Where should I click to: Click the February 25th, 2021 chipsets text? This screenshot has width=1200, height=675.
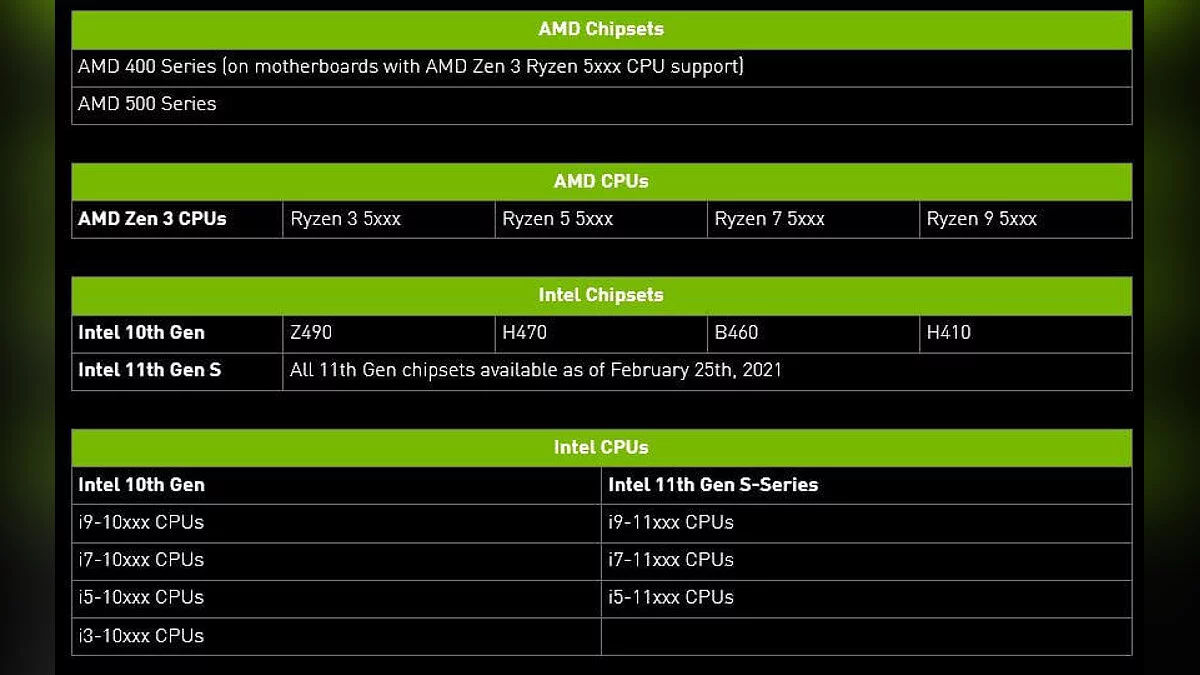pyautogui.click(x=536, y=370)
